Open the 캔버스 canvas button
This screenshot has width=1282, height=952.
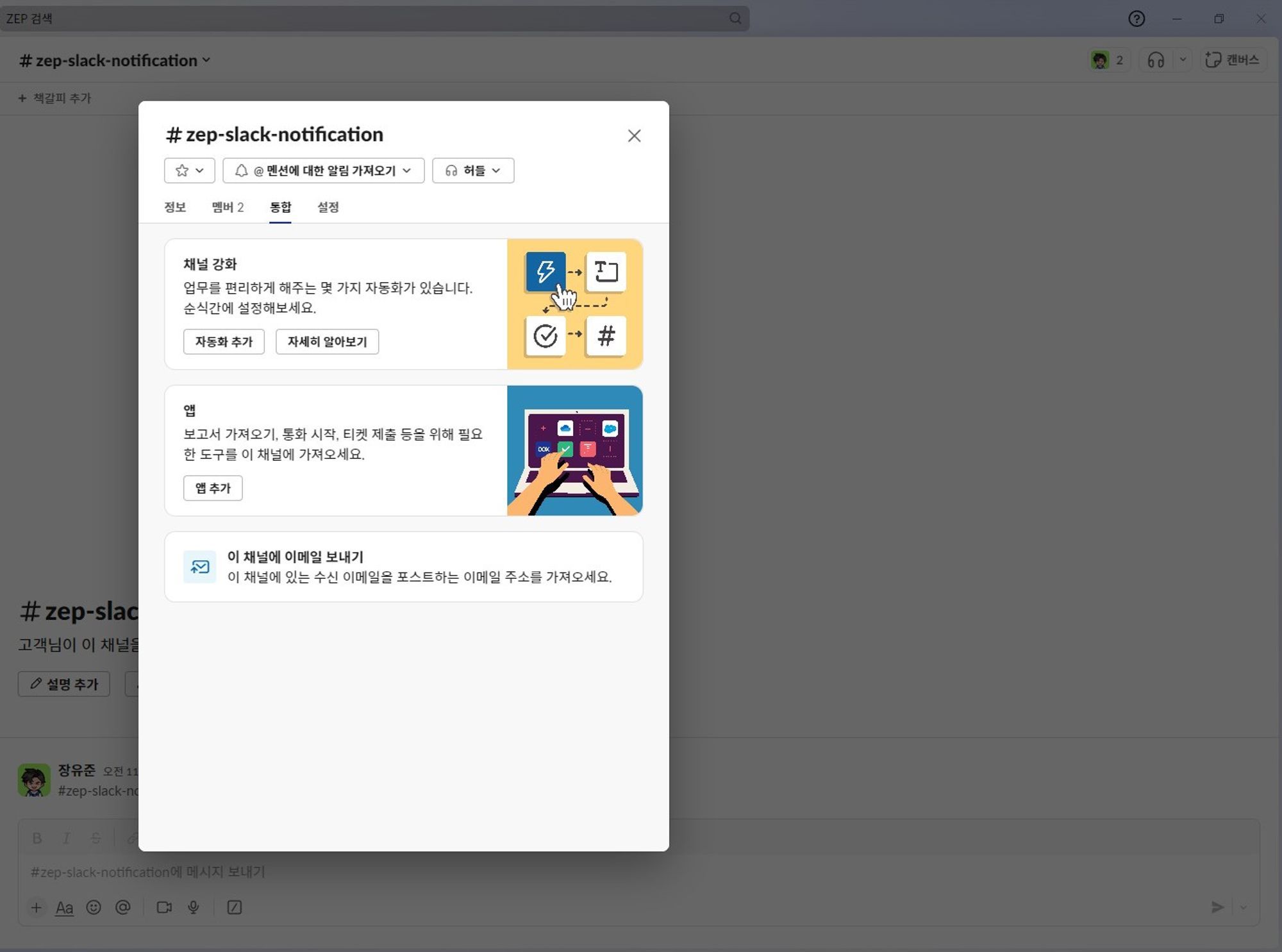(1233, 60)
